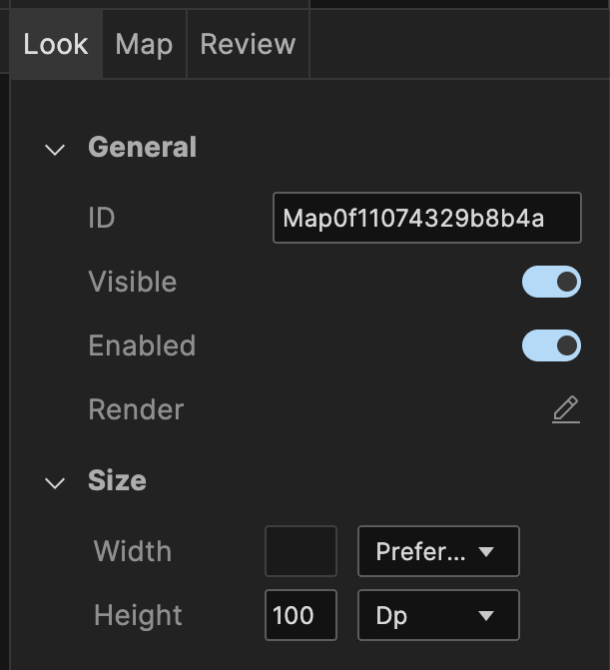Click the ID text field

426,218
